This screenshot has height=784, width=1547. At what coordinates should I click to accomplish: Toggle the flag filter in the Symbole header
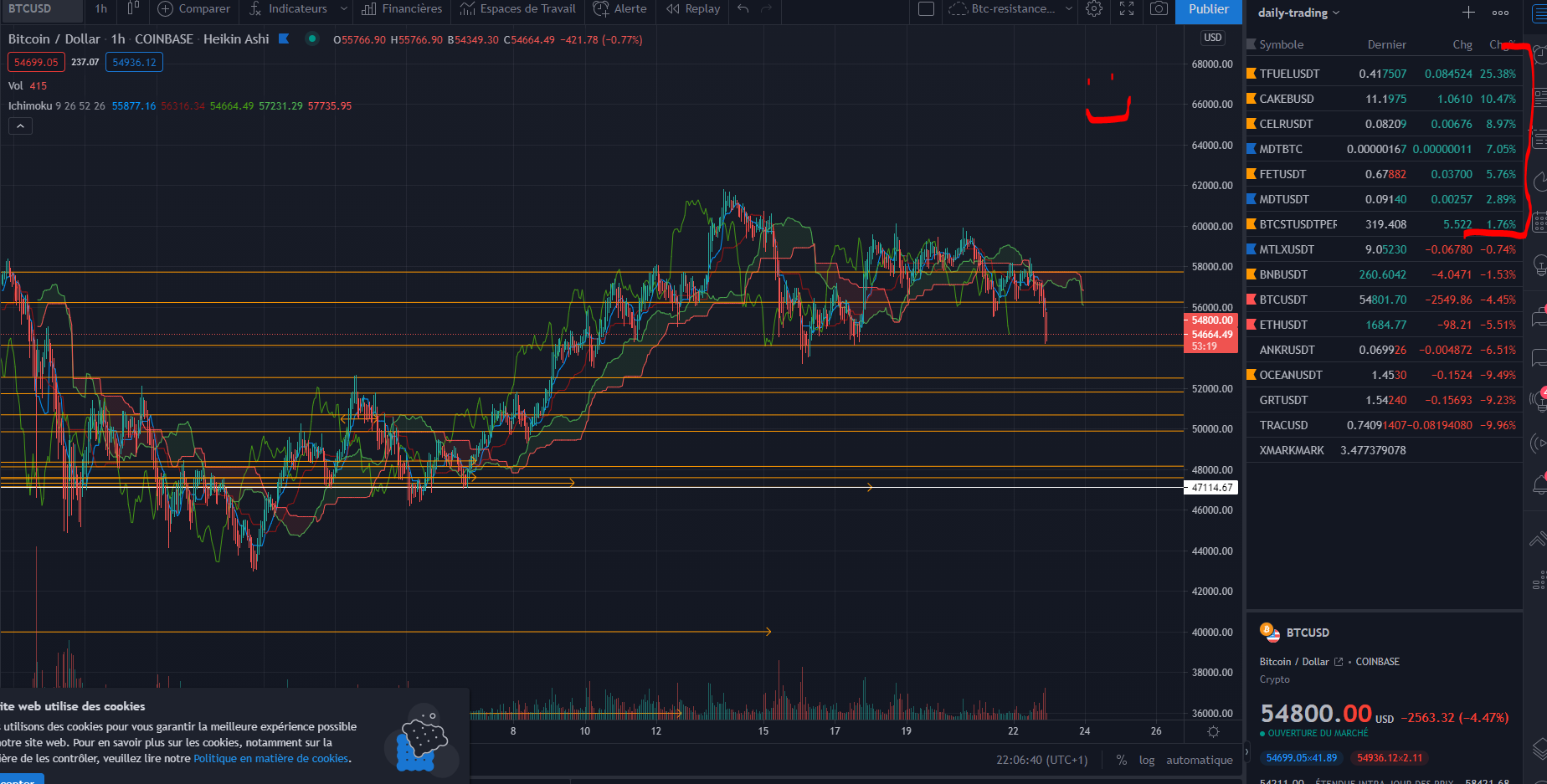click(1251, 44)
